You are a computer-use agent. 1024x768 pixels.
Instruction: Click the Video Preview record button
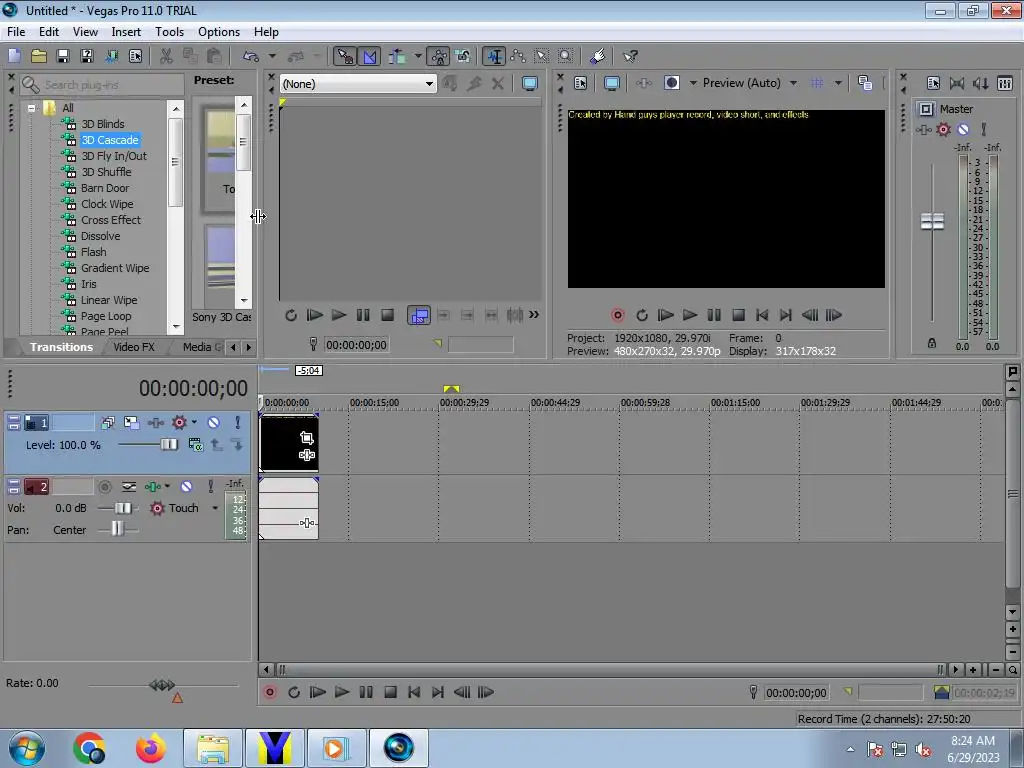coord(617,315)
